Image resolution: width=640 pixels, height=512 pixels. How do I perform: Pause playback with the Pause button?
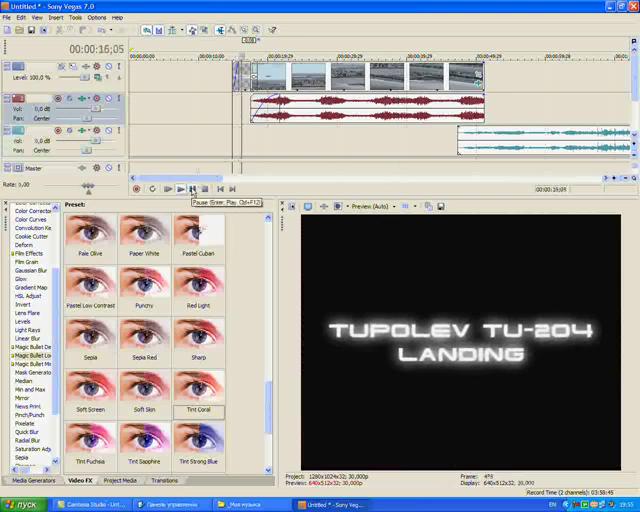(193, 189)
